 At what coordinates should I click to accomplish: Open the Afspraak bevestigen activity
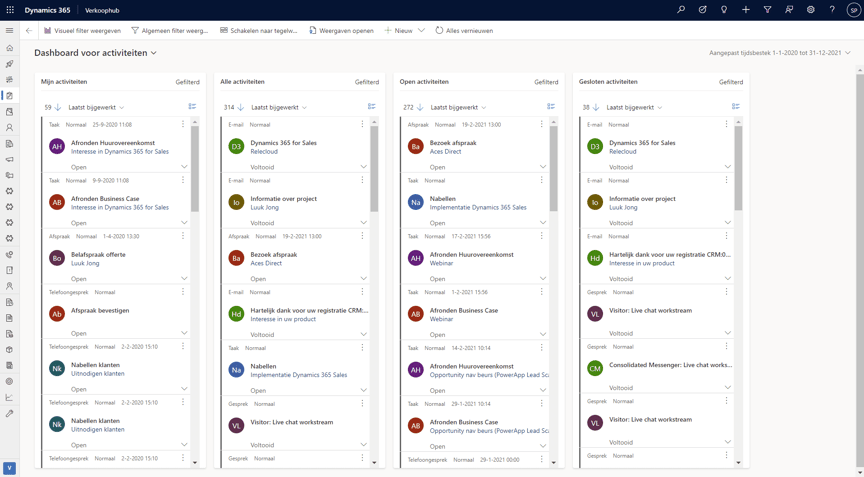[100, 311]
